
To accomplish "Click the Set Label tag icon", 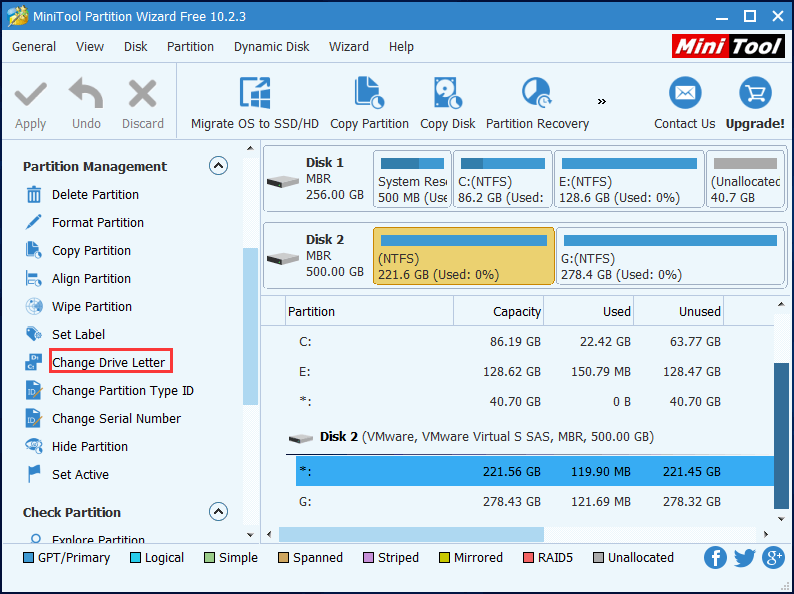I will click(34, 334).
